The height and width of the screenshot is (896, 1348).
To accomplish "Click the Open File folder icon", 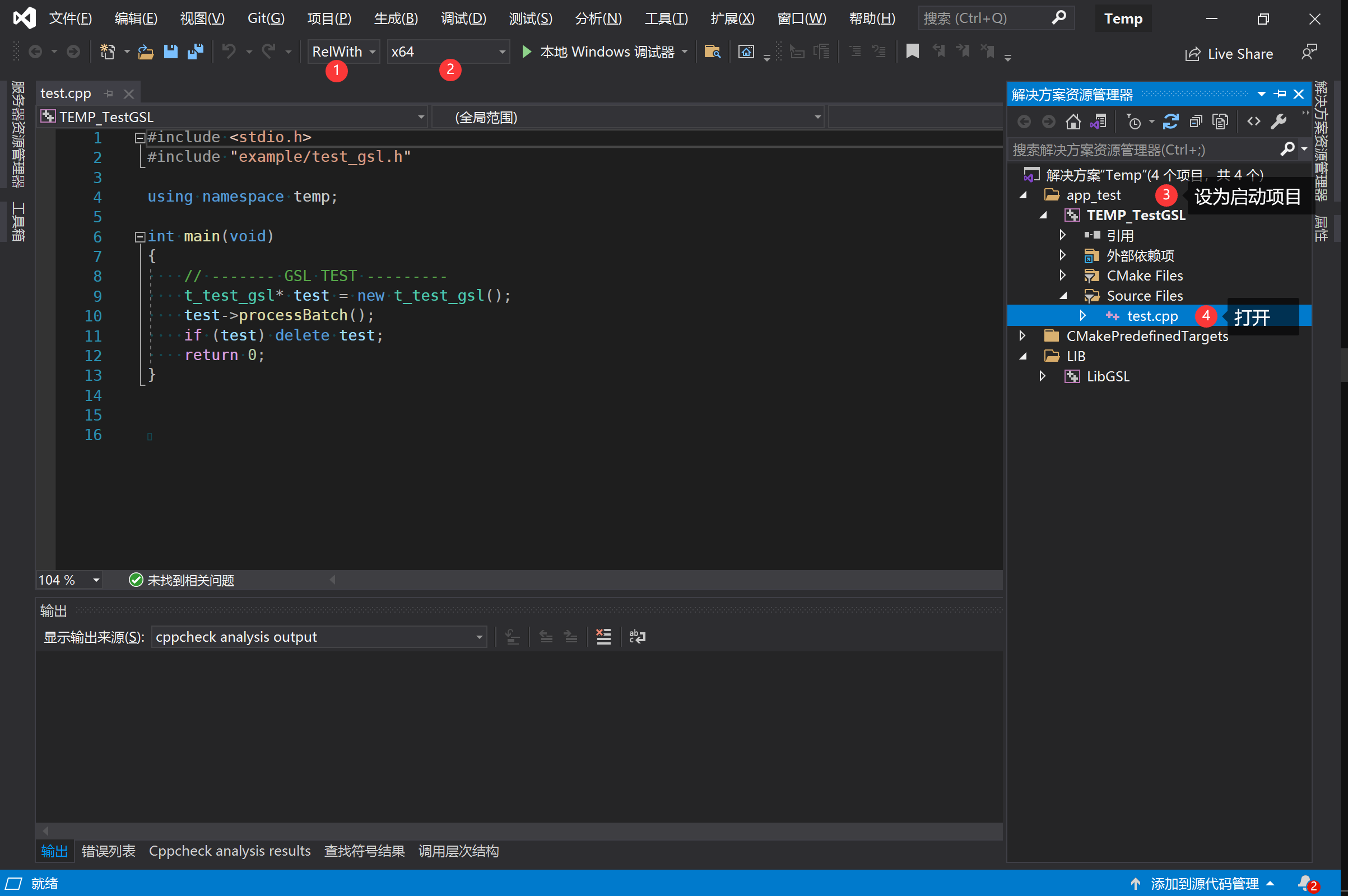I will 146,52.
